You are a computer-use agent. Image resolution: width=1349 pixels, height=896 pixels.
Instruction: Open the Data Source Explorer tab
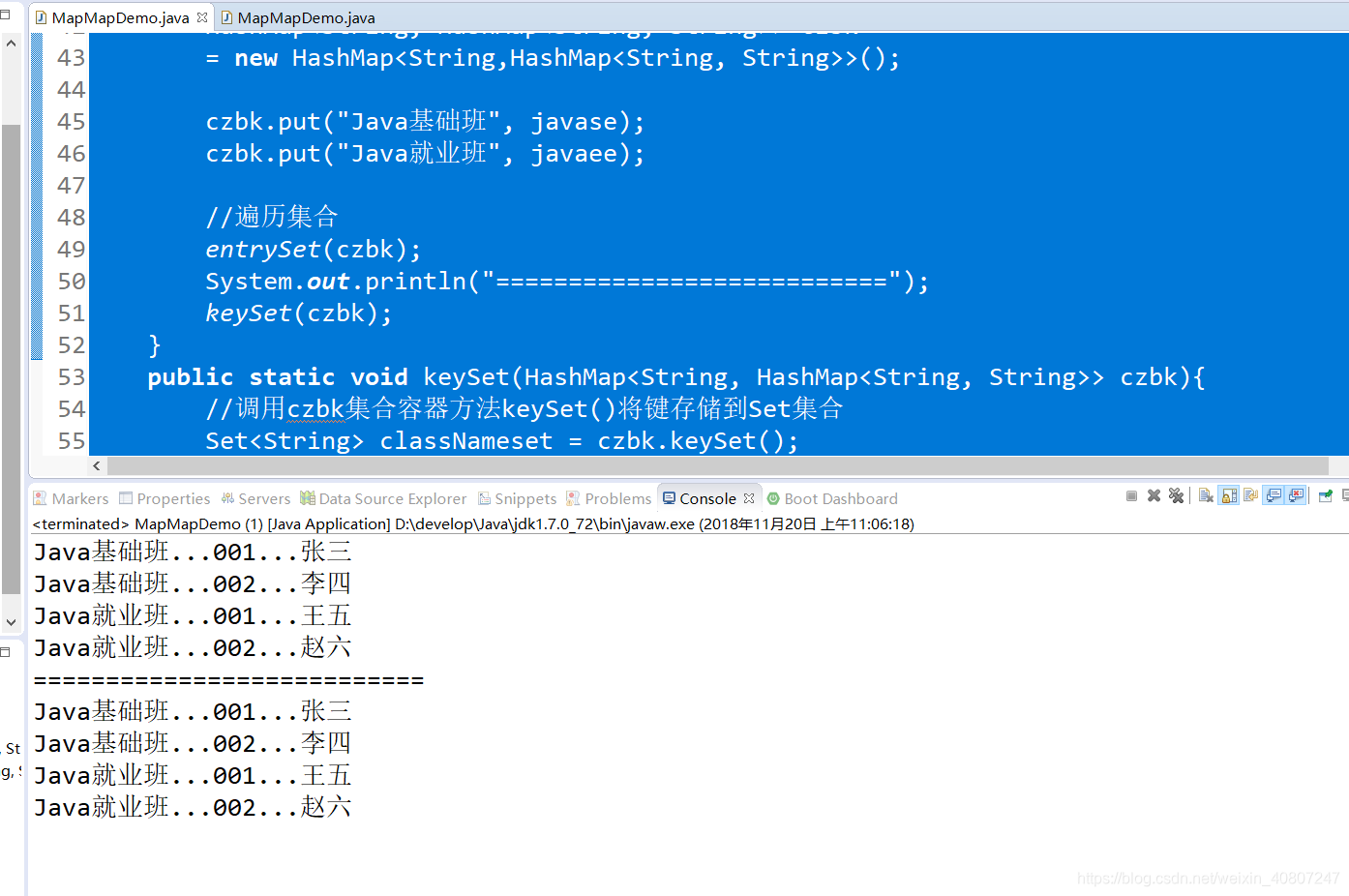[x=383, y=498]
